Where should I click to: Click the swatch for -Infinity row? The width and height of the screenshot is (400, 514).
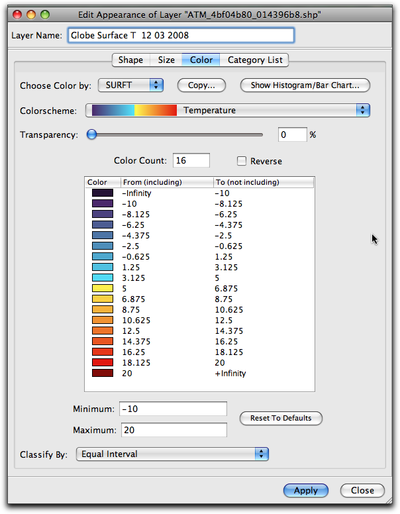pos(103,193)
